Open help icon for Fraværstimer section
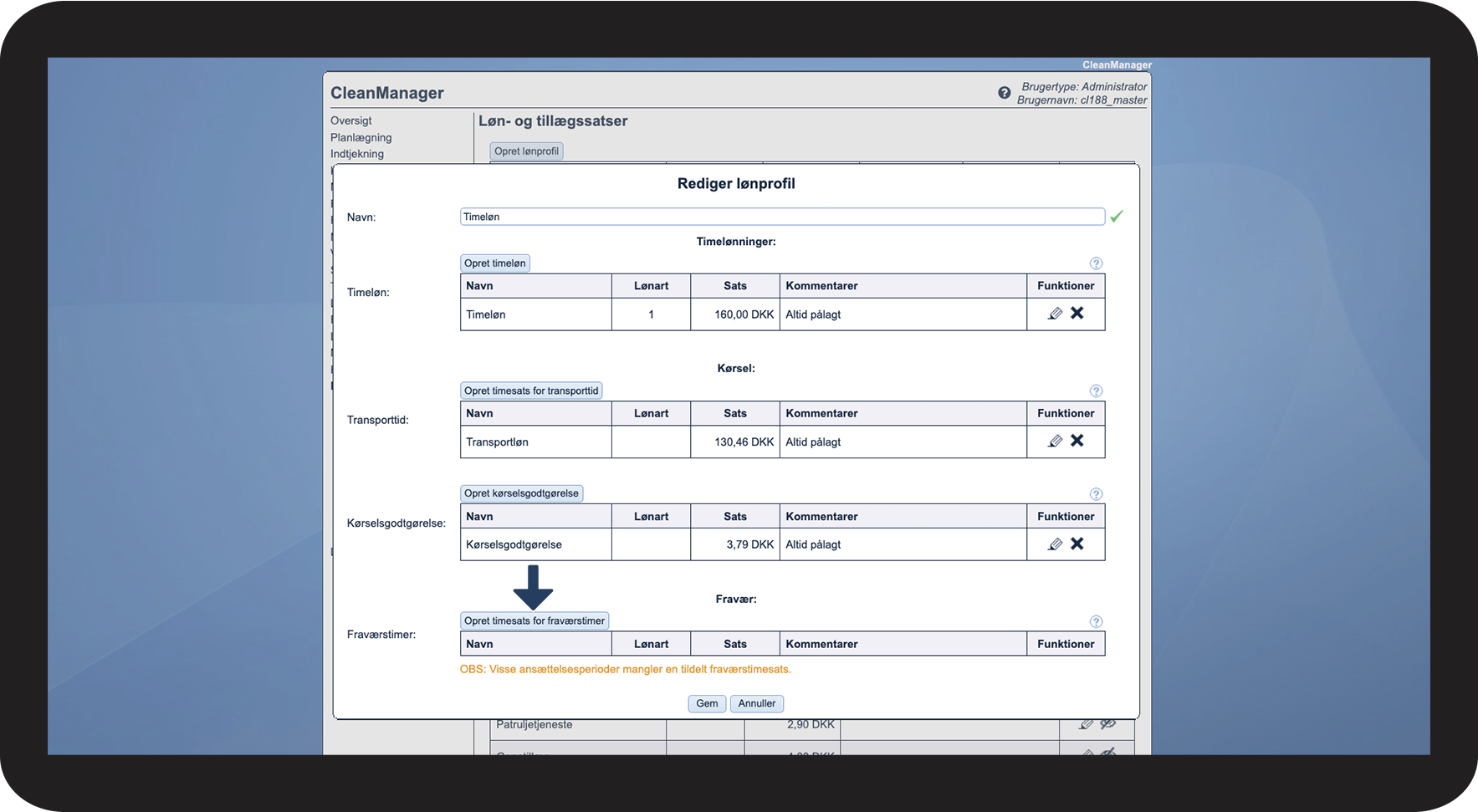Viewport: 1478px width, 812px height. pos(1096,621)
